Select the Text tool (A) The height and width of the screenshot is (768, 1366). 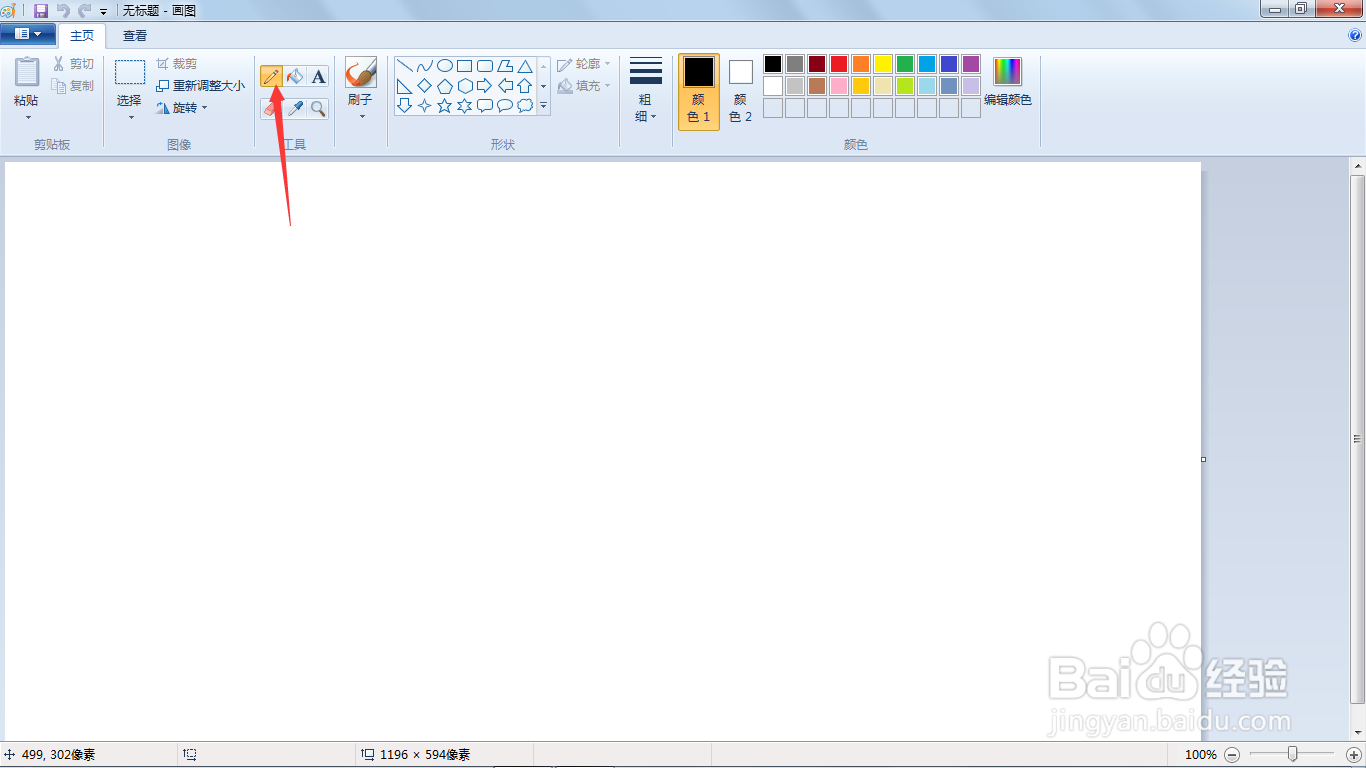[318, 77]
